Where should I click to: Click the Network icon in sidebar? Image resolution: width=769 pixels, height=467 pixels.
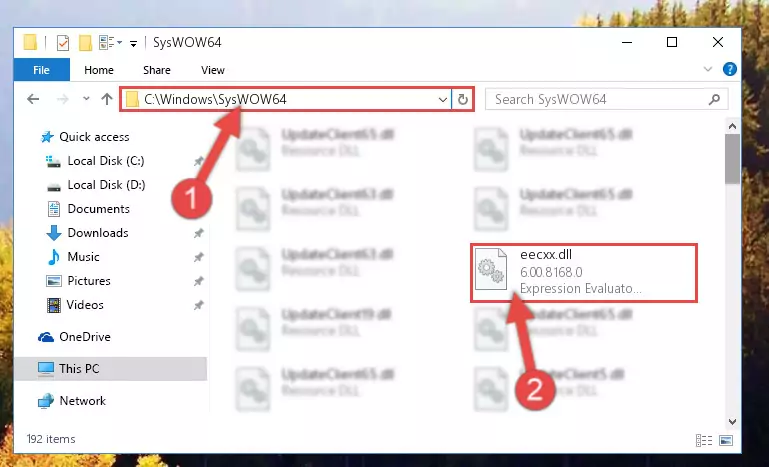pyautogui.click(x=46, y=401)
